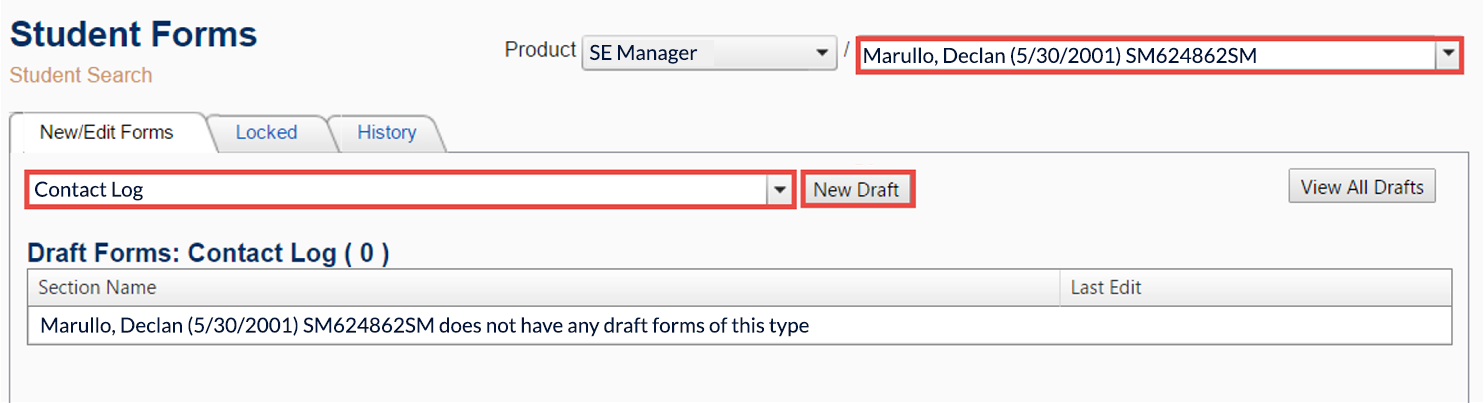The image size is (1484, 403).
Task: Click the Draft Forms: Contact Log heading
Action: click(208, 253)
